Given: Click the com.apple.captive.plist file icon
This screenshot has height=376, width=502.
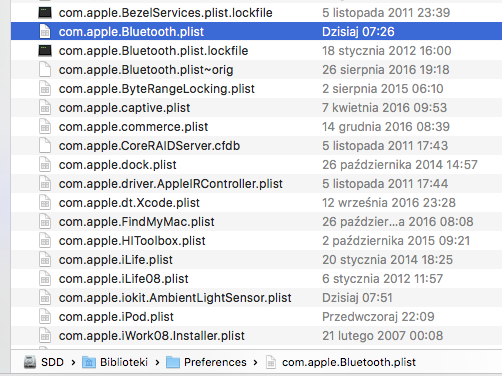Looking at the screenshot, I should [x=45, y=108].
